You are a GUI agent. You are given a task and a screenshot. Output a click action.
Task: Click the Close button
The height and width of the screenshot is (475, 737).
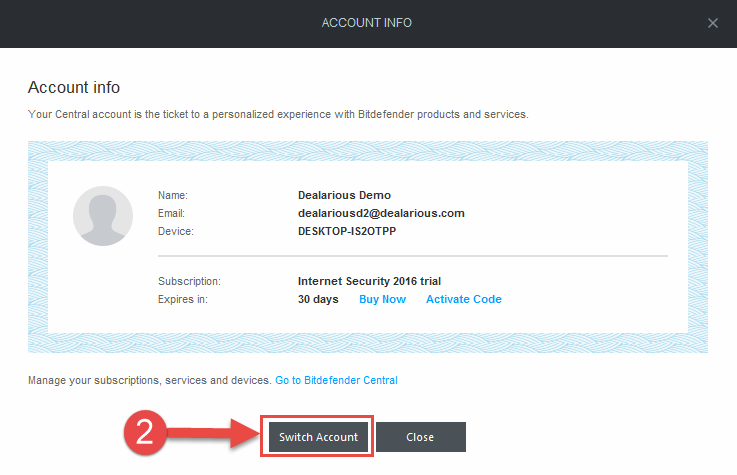pos(421,437)
